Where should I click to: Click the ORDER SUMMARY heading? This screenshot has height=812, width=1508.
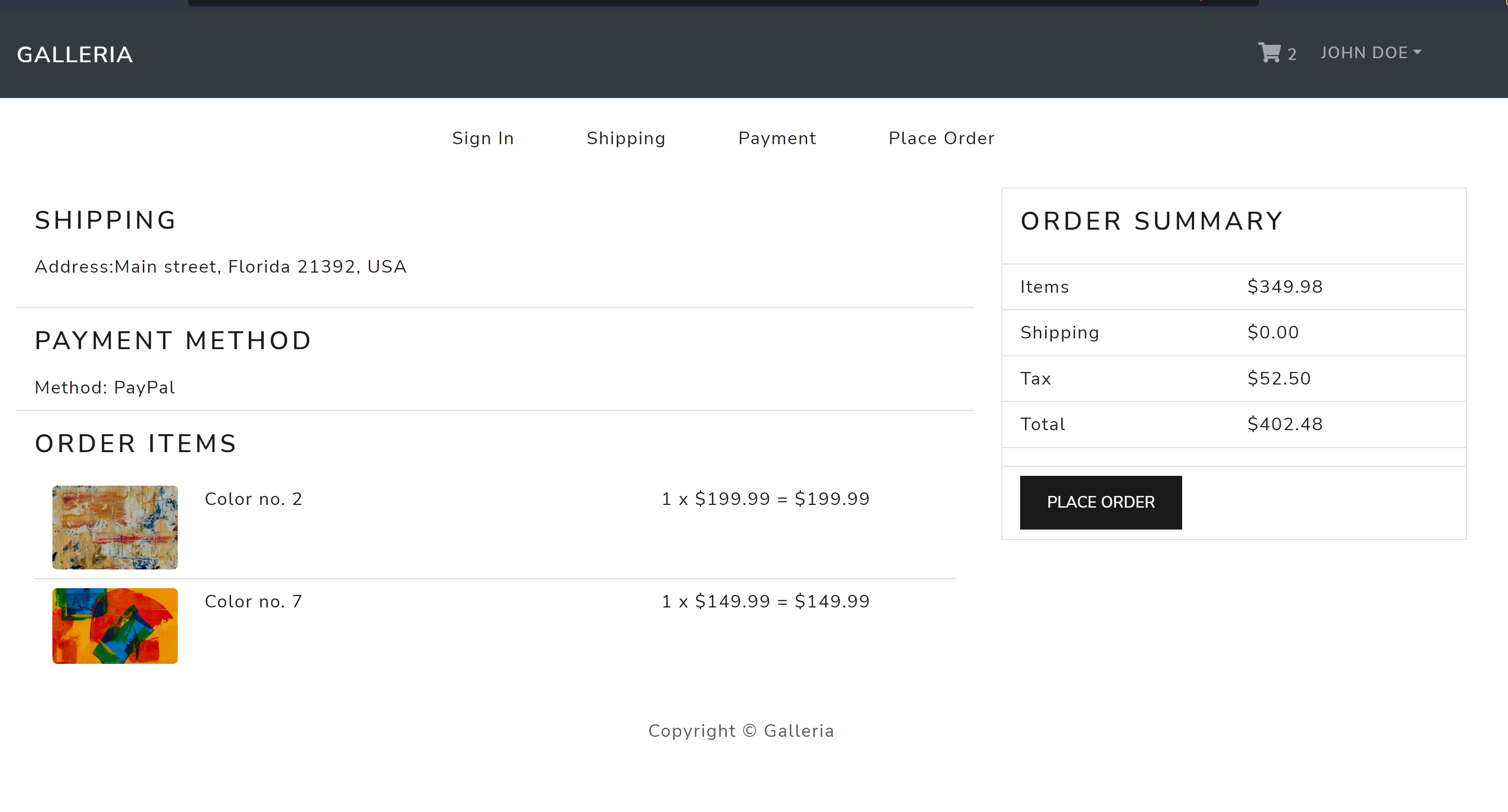click(x=1151, y=221)
